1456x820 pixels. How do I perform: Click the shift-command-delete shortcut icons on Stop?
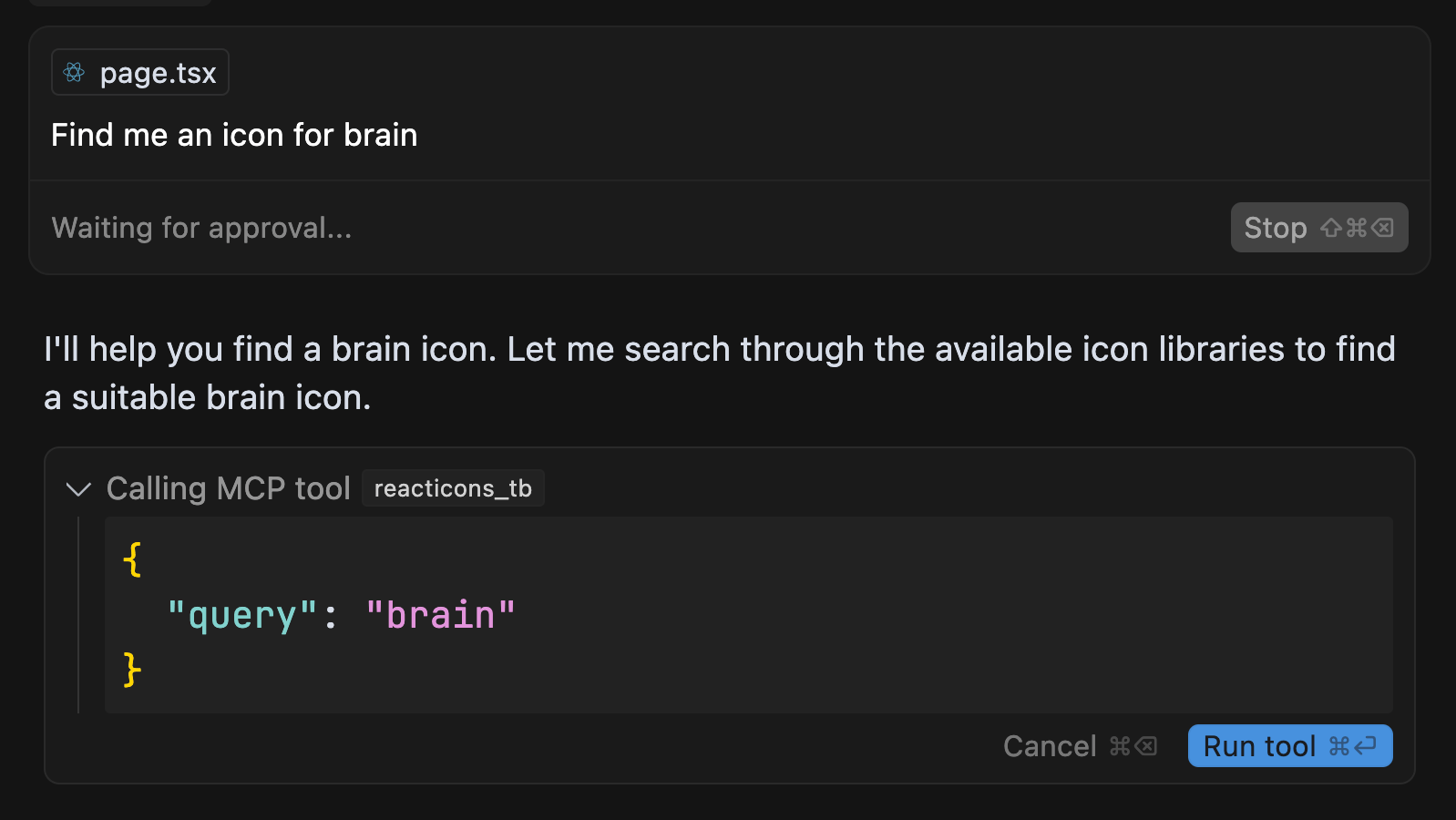point(1357,228)
